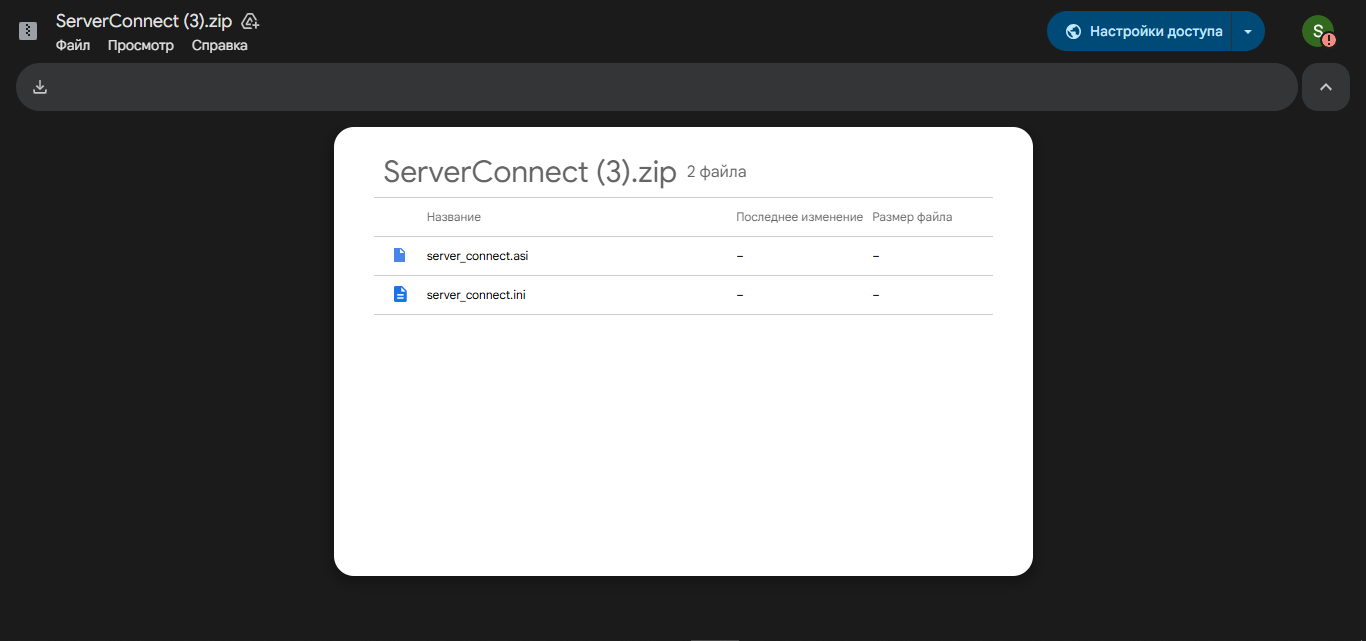The width and height of the screenshot is (1366, 641).
Task: Open the server_connect.ini file name
Action: click(x=476, y=295)
